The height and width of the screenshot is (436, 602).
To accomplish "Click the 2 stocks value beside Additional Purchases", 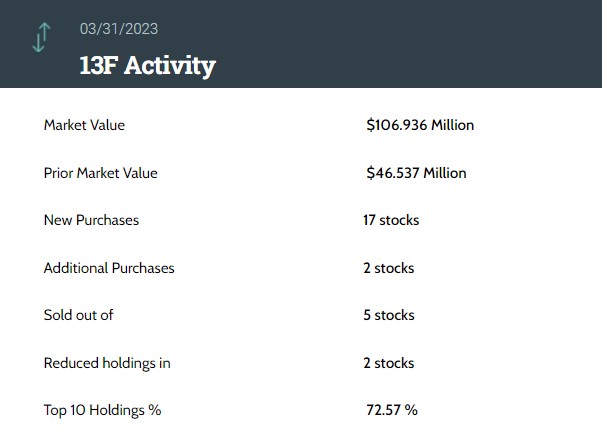I will pyautogui.click(x=388, y=268).
